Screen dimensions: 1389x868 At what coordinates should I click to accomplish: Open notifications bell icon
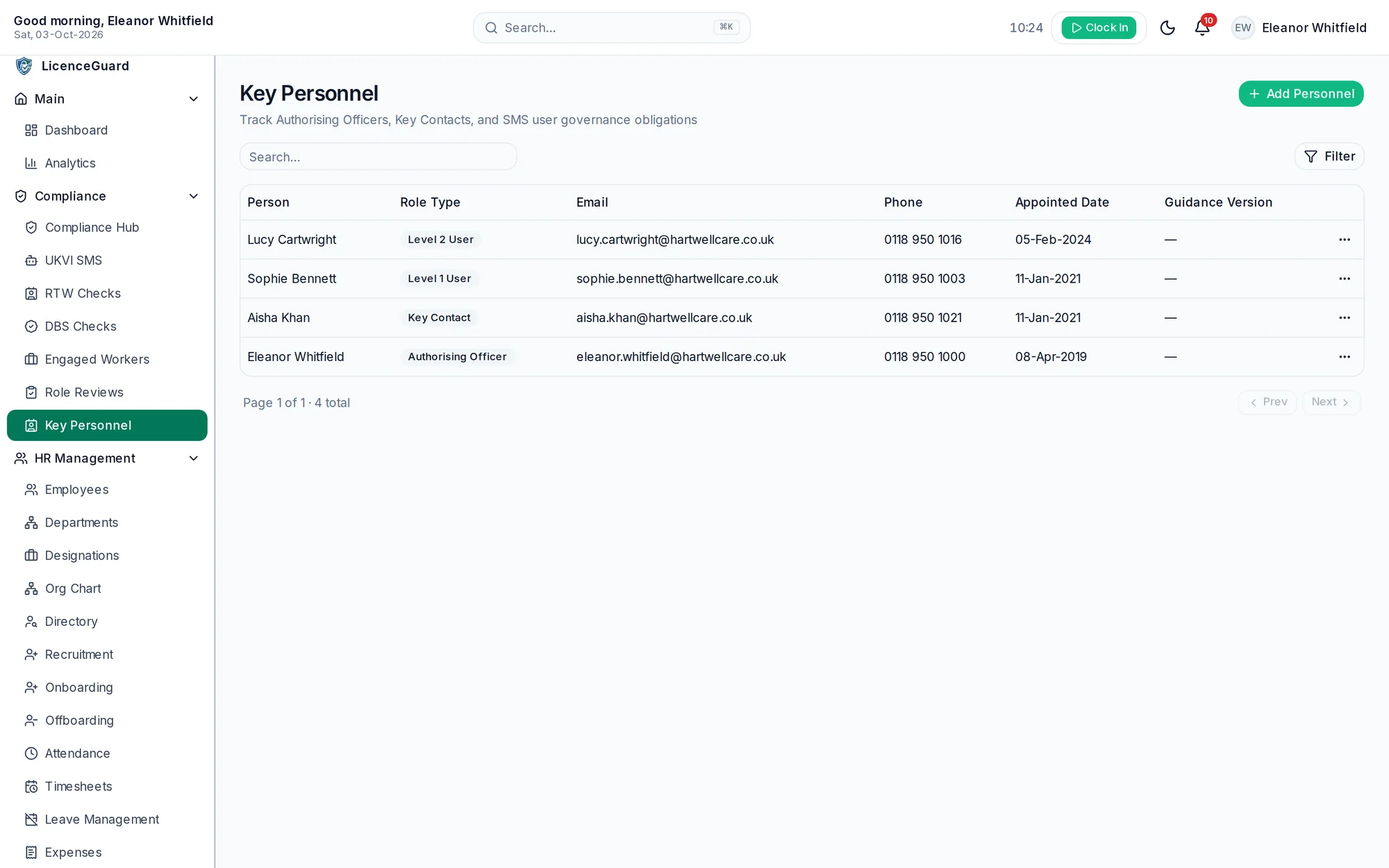[1202, 28]
